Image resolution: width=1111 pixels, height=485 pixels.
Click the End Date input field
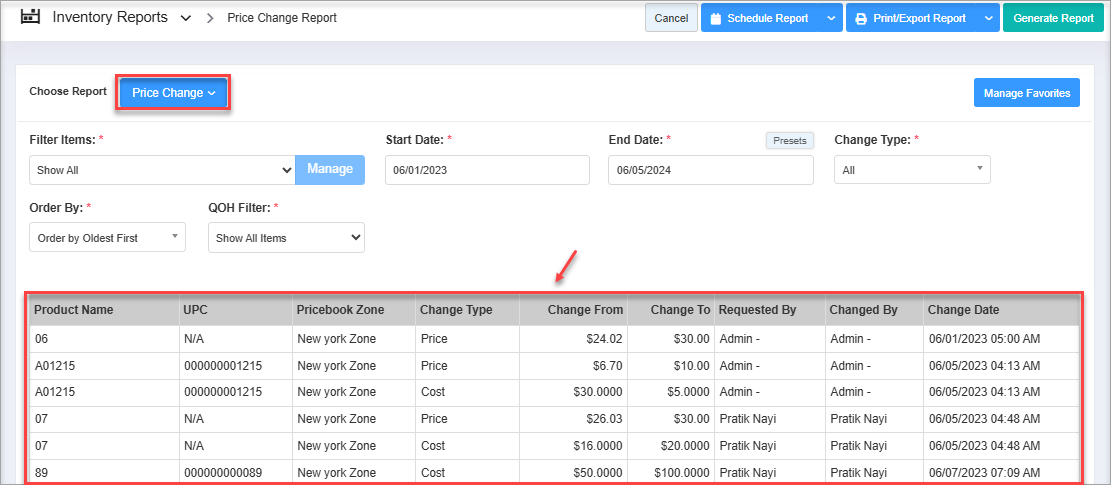[710, 170]
